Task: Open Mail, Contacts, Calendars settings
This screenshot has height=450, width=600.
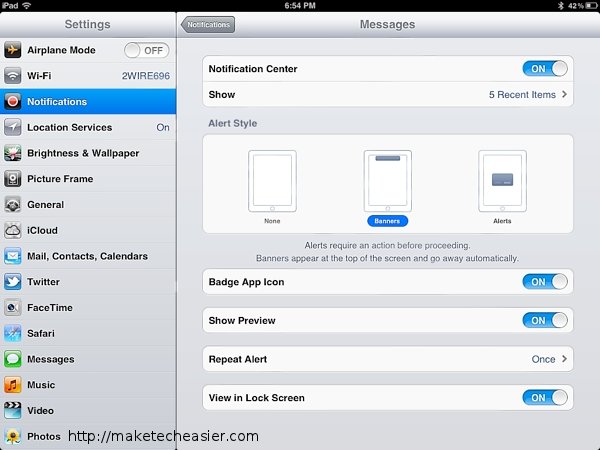Action: coord(88,256)
